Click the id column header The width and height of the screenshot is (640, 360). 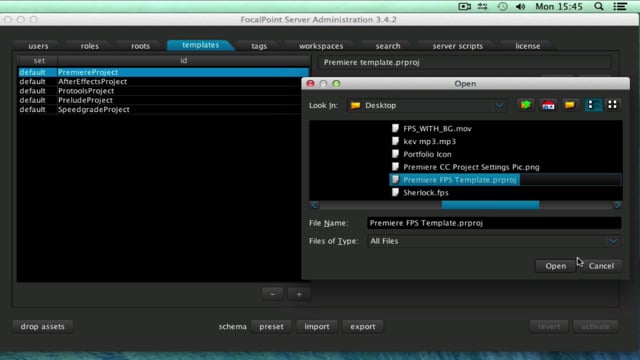pos(184,61)
